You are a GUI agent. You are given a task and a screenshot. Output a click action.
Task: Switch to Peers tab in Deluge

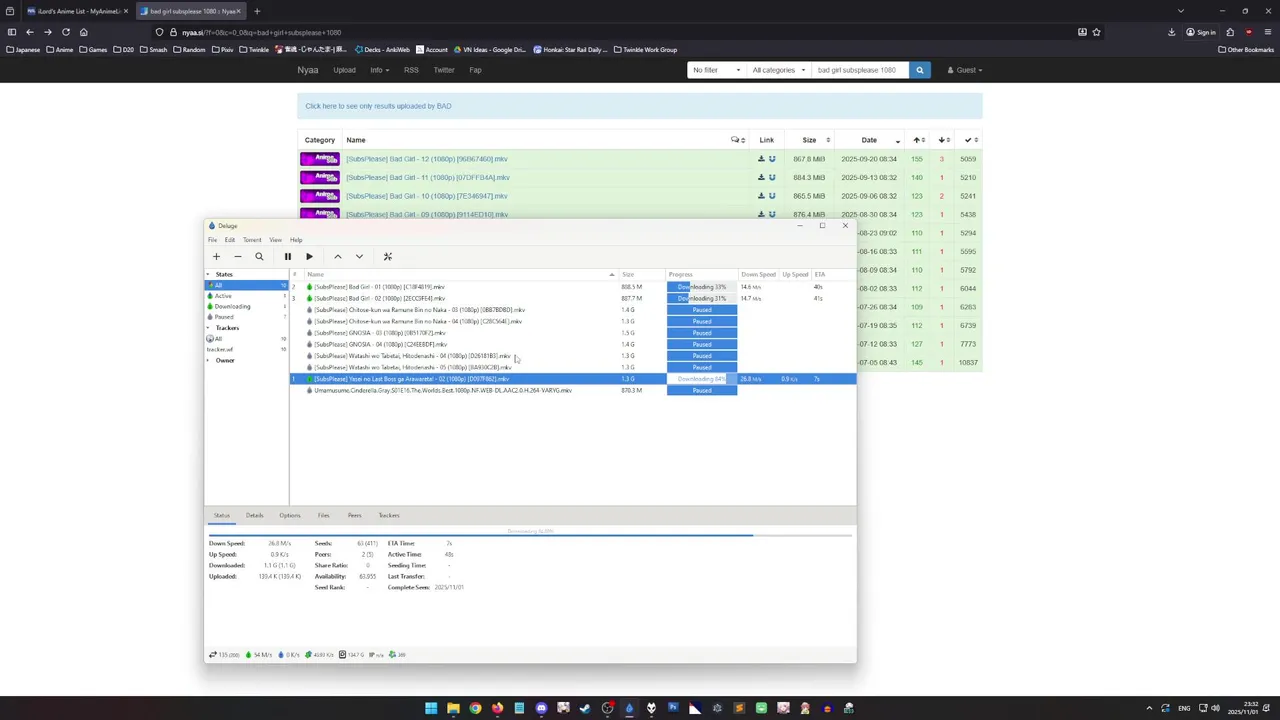pos(354,516)
